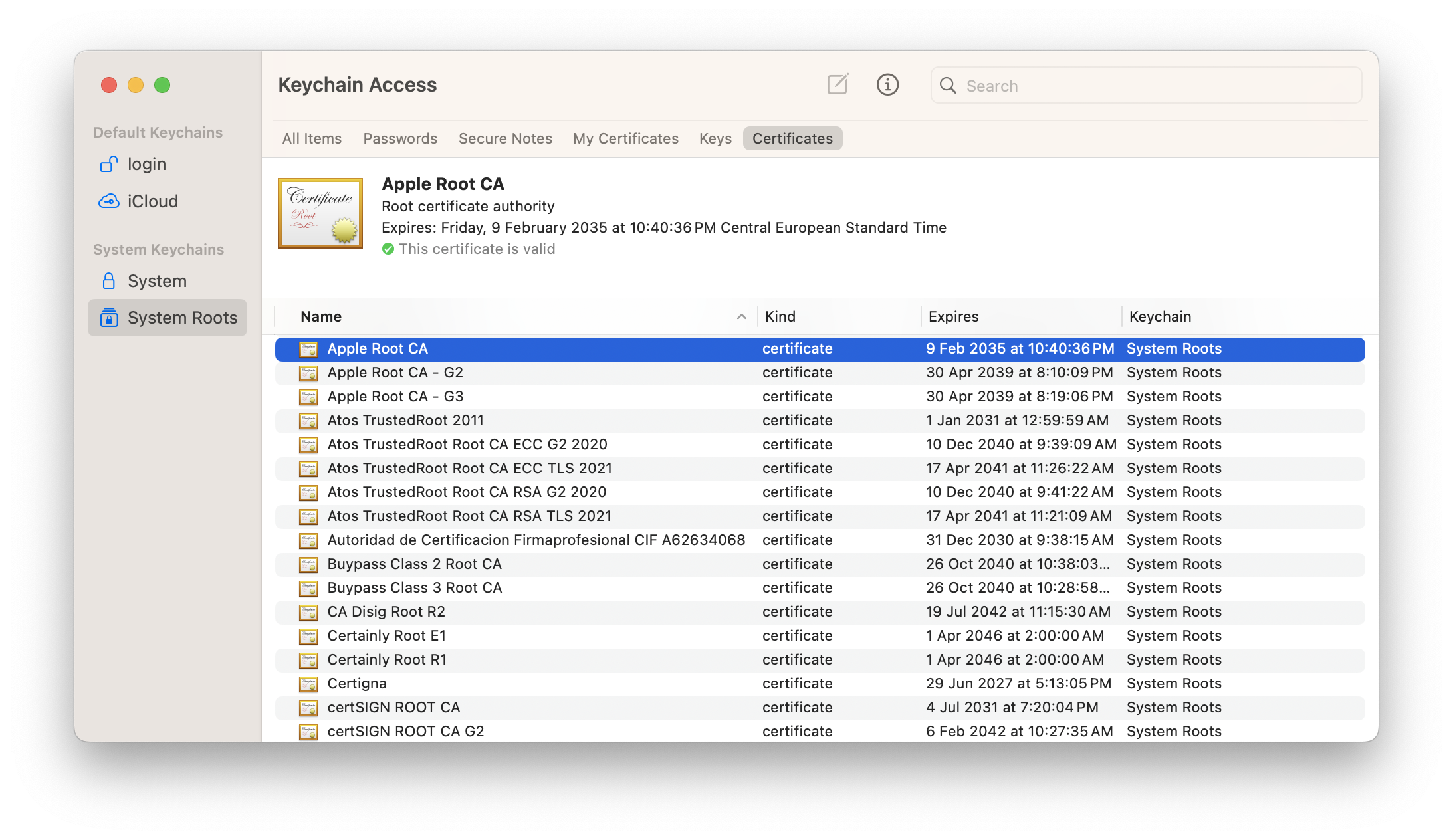Click the large Apple Root CA certificate thumbnail
The height and width of the screenshot is (840, 1453).
[320, 213]
